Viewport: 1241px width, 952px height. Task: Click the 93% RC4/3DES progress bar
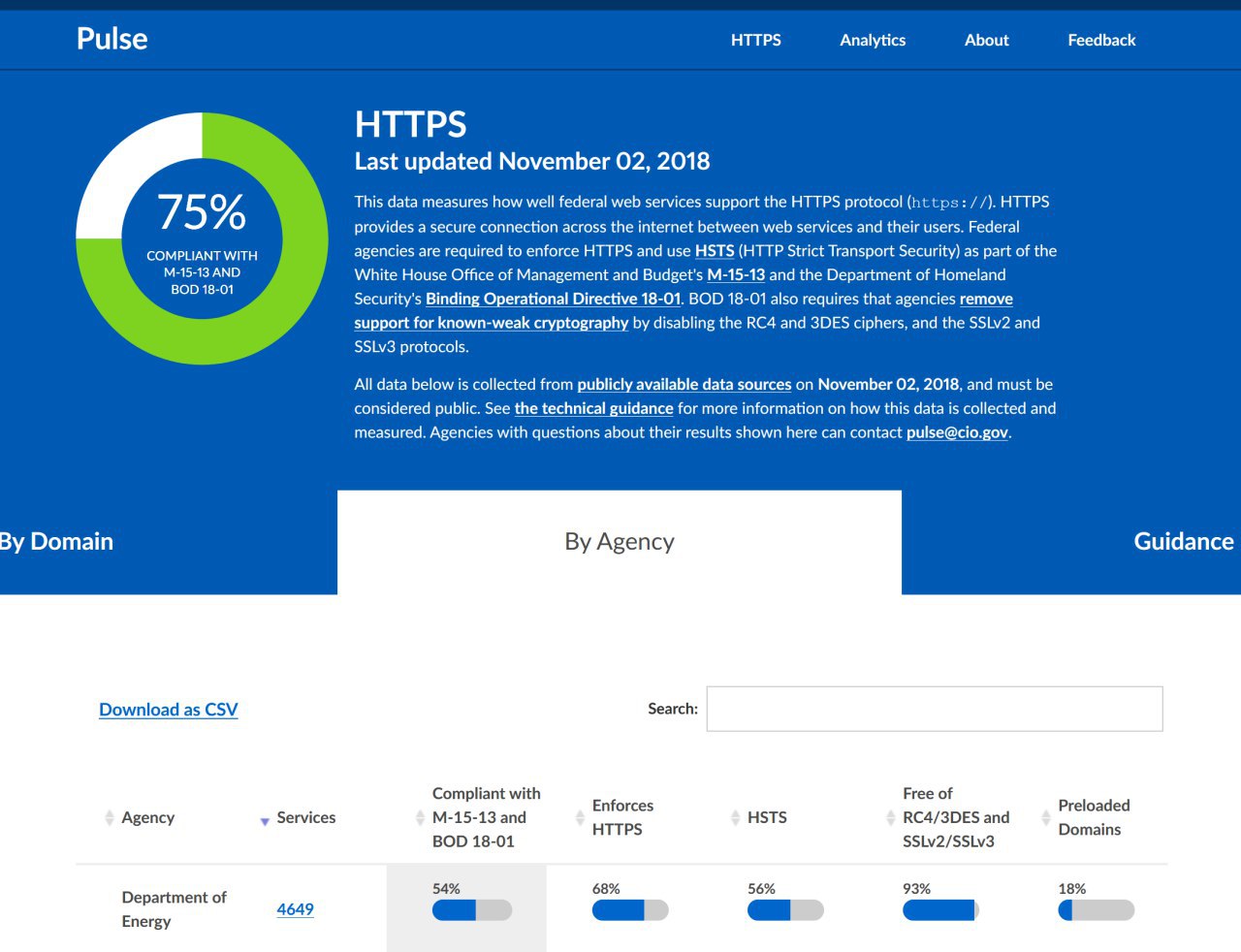tap(940, 910)
